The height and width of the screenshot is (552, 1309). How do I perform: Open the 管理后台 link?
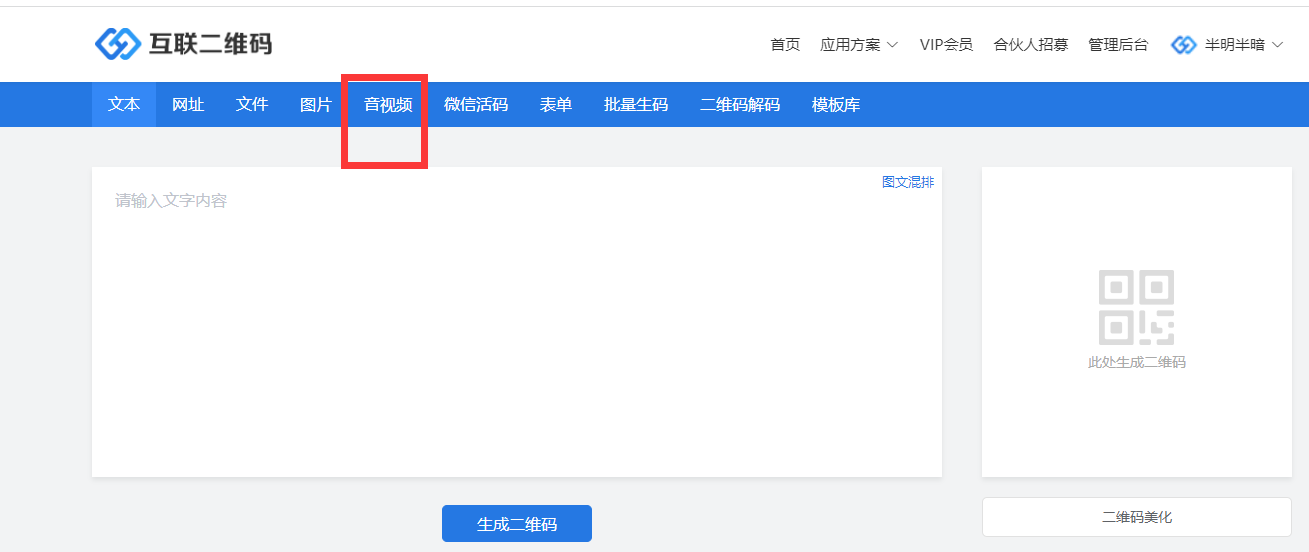1118,45
